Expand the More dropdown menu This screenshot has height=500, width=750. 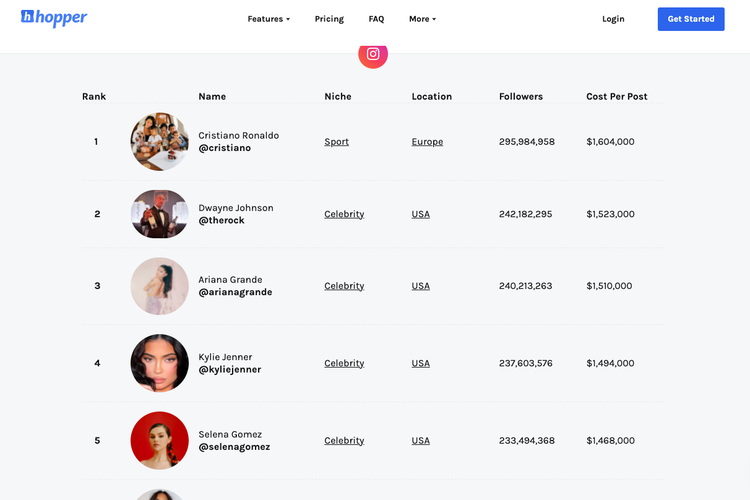[x=422, y=19]
